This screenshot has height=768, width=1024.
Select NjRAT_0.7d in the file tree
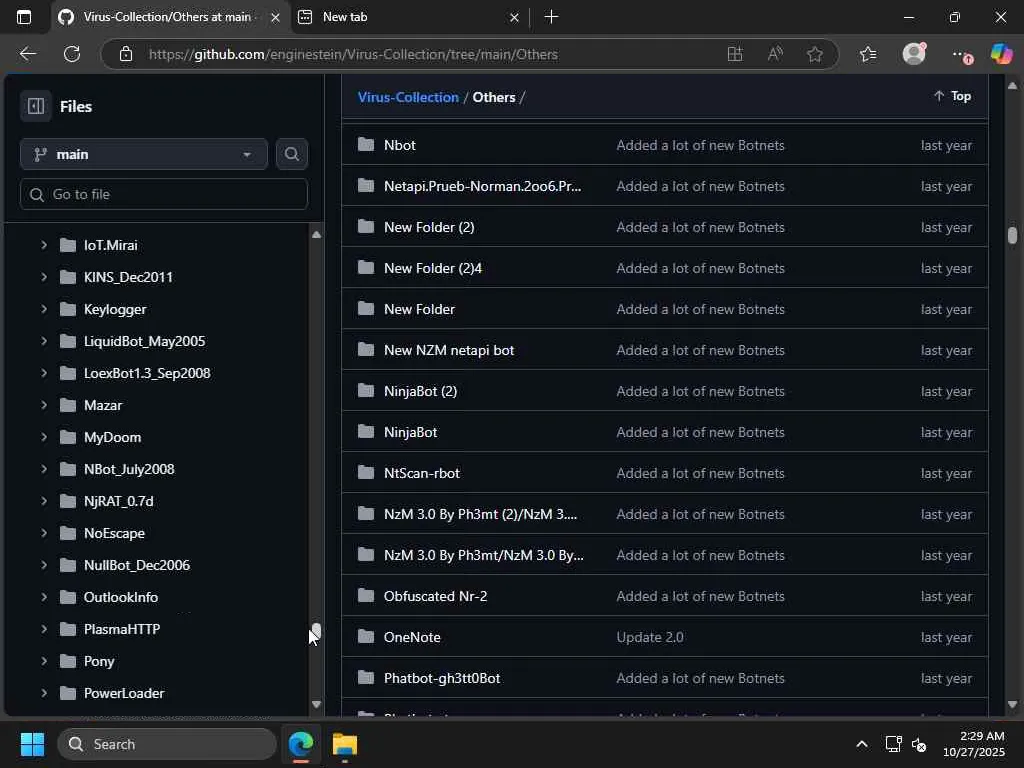pyautogui.click(x=118, y=501)
